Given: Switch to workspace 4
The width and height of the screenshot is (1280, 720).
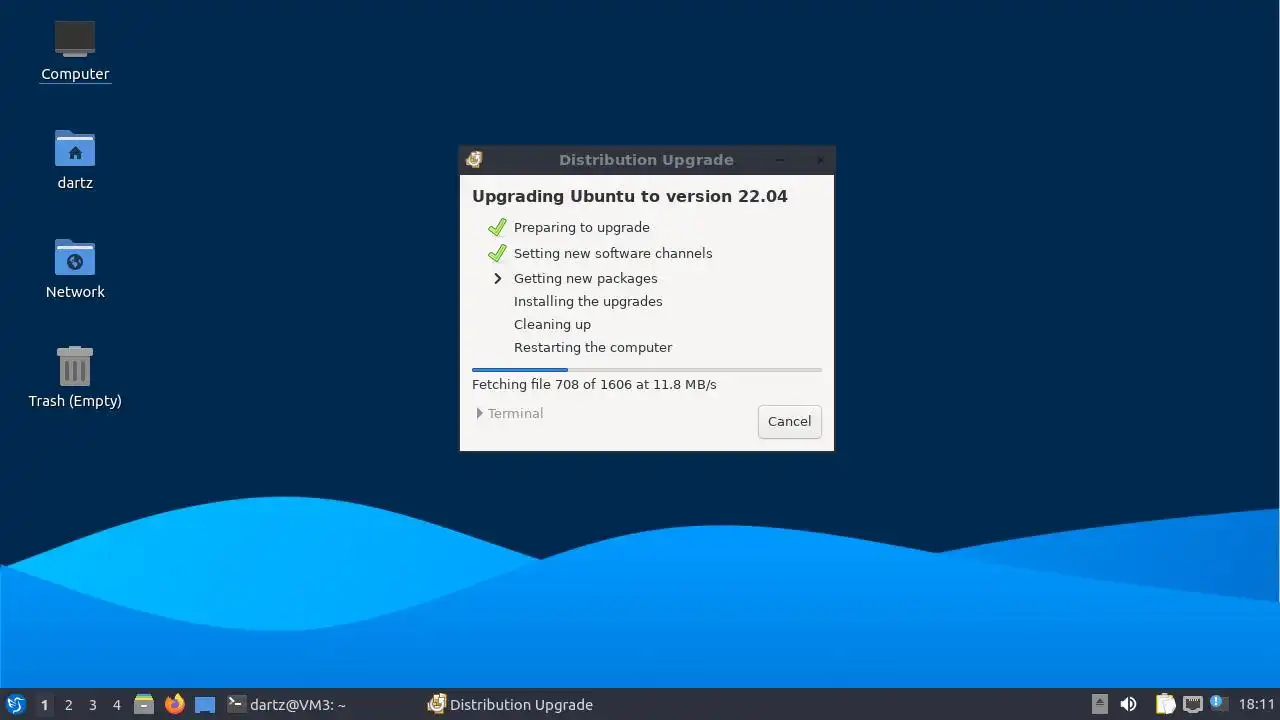Looking at the screenshot, I should [x=116, y=705].
